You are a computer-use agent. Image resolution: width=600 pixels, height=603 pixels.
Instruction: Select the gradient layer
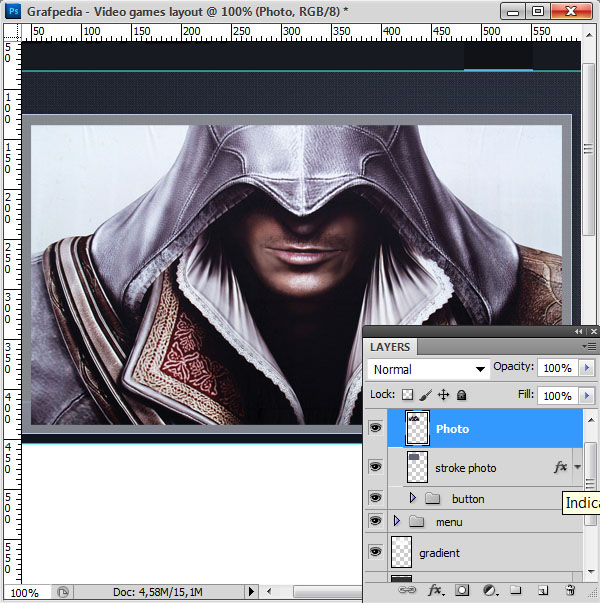(485, 552)
